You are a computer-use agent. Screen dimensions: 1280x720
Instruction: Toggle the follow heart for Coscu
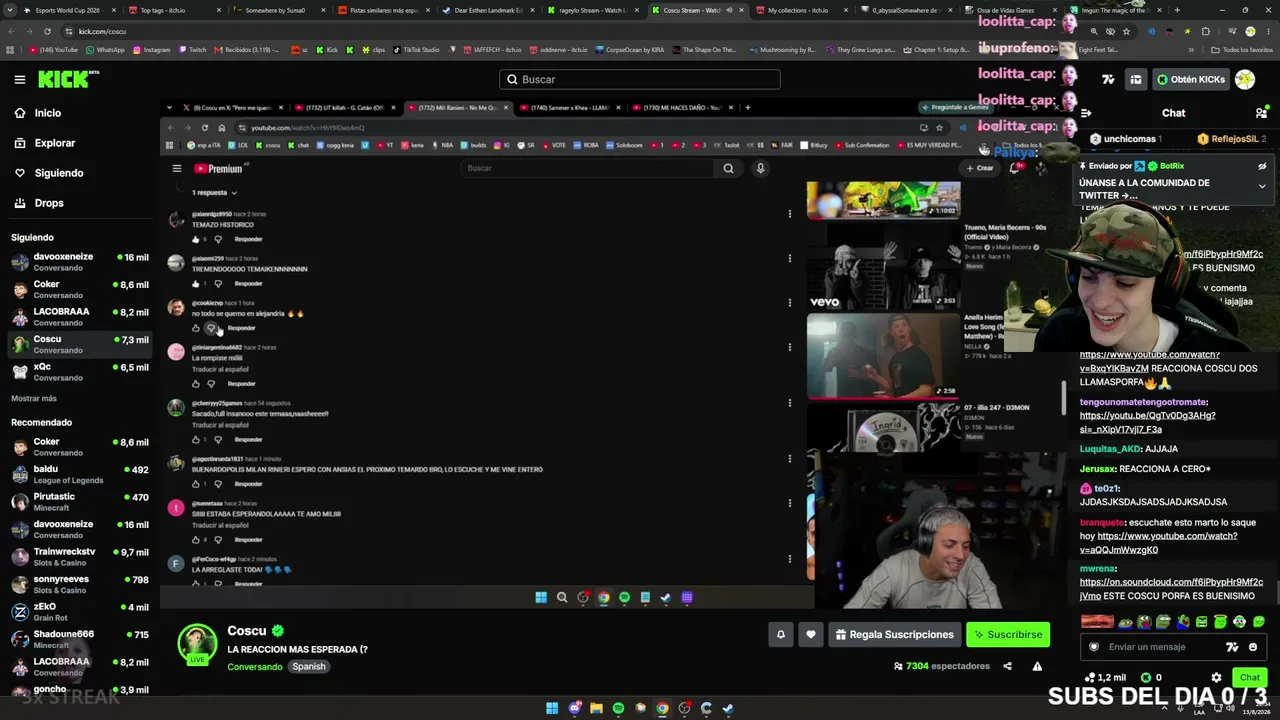[811, 634]
